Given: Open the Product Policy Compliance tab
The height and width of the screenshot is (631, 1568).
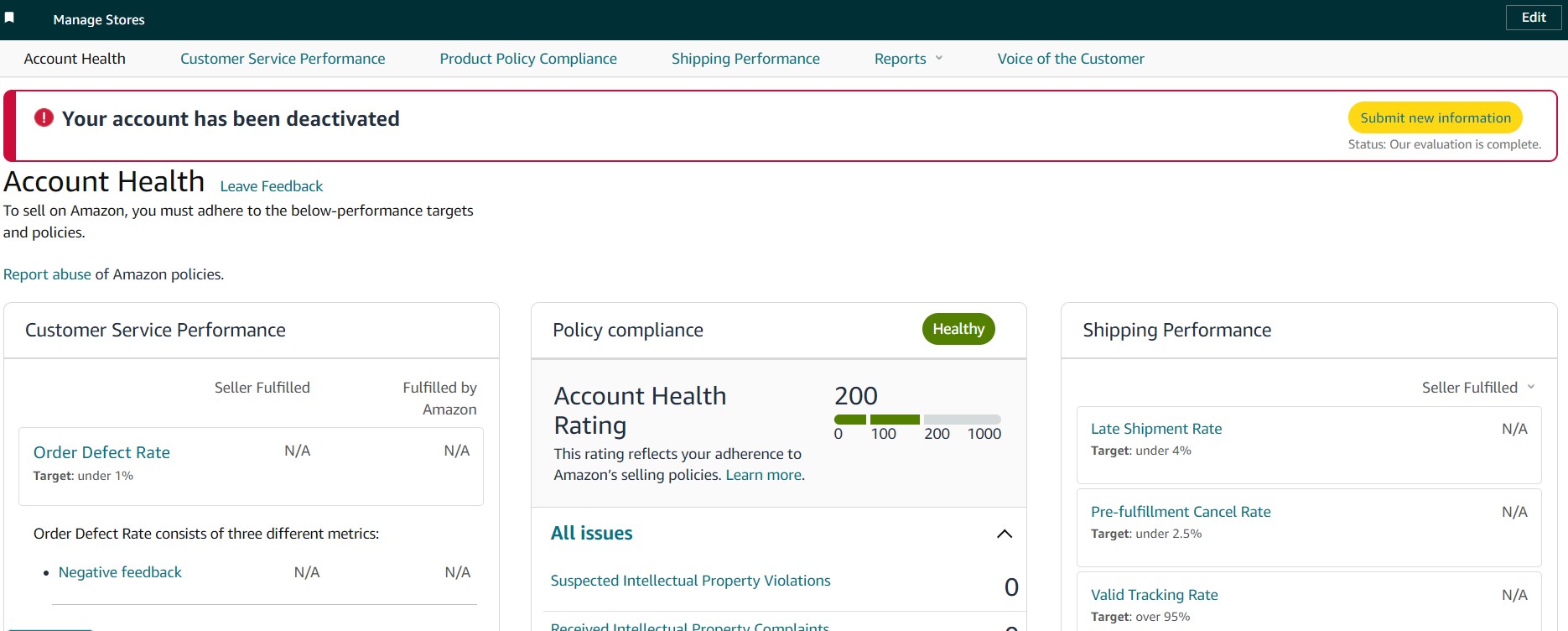Looking at the screenshot, I should [x=528, y=59].
